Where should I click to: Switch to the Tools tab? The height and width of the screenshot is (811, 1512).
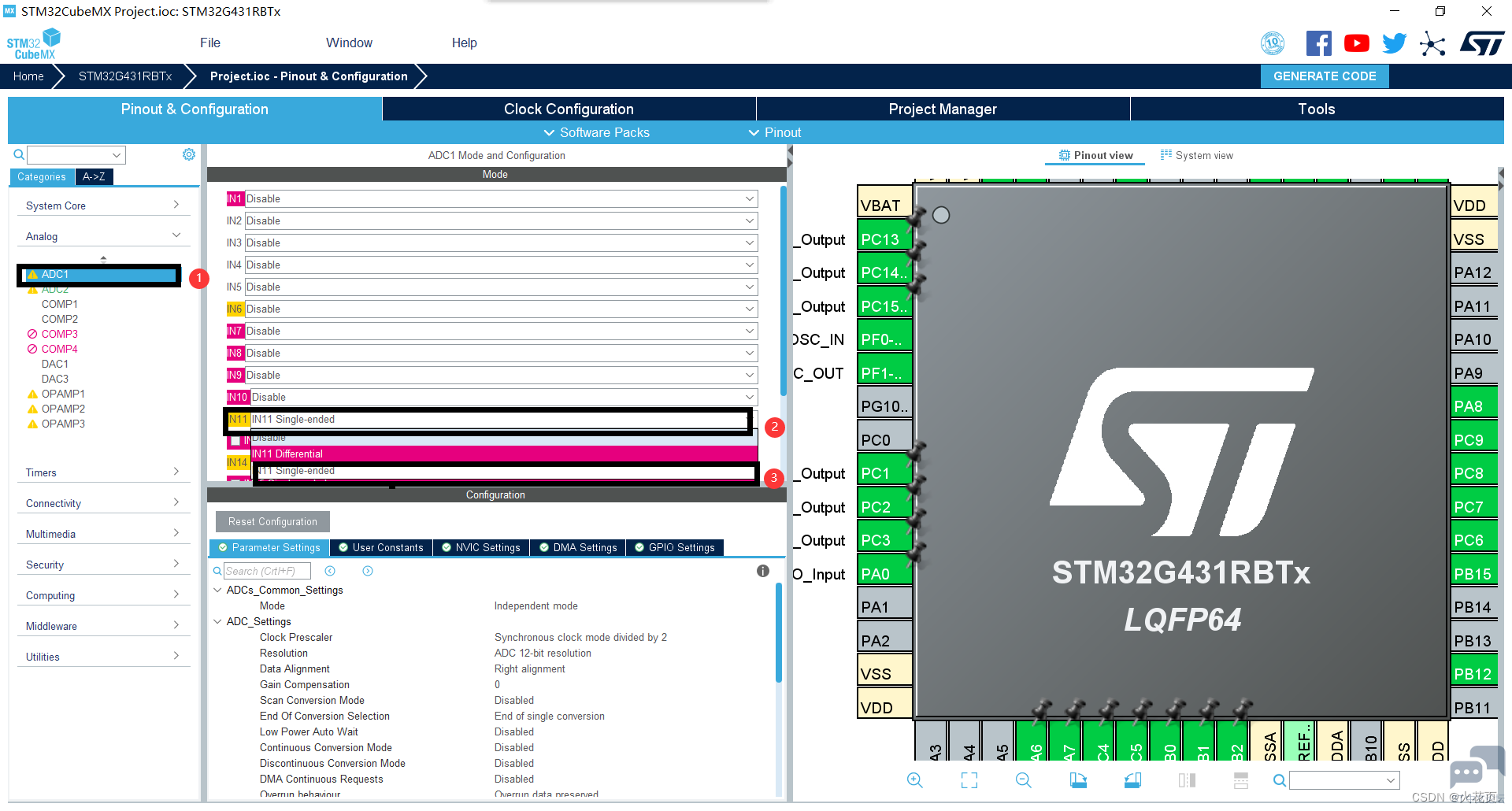point(1317,109)
